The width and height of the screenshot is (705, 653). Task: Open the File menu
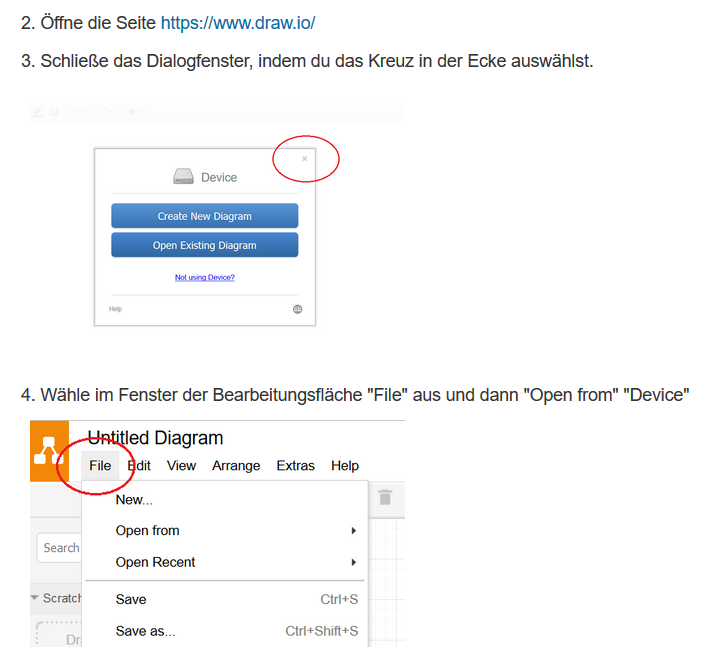pos(100,466)
